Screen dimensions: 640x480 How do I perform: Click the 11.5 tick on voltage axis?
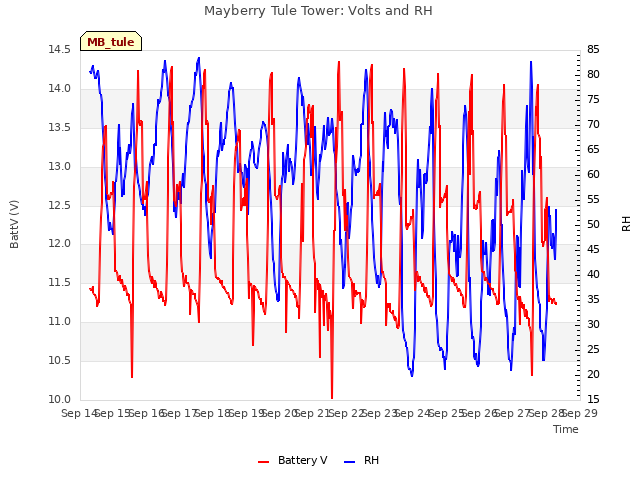pos(59,282)
